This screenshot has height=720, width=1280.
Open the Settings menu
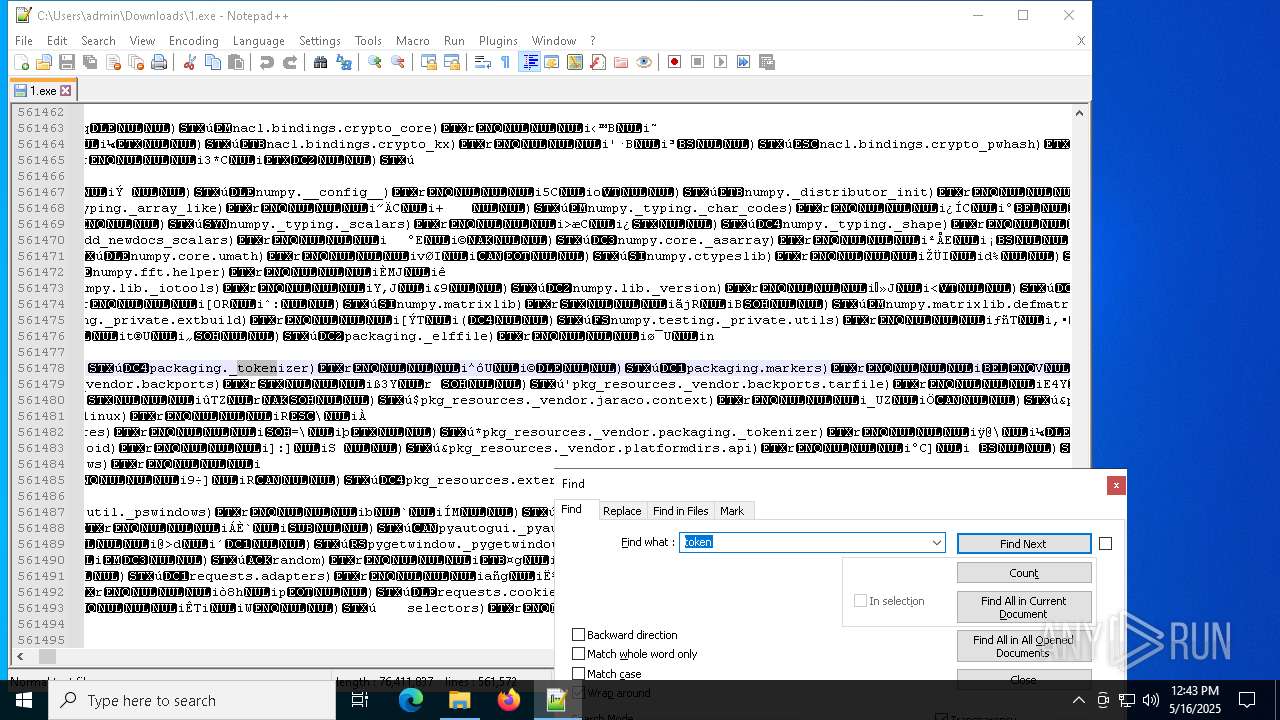tap(320, 41)
